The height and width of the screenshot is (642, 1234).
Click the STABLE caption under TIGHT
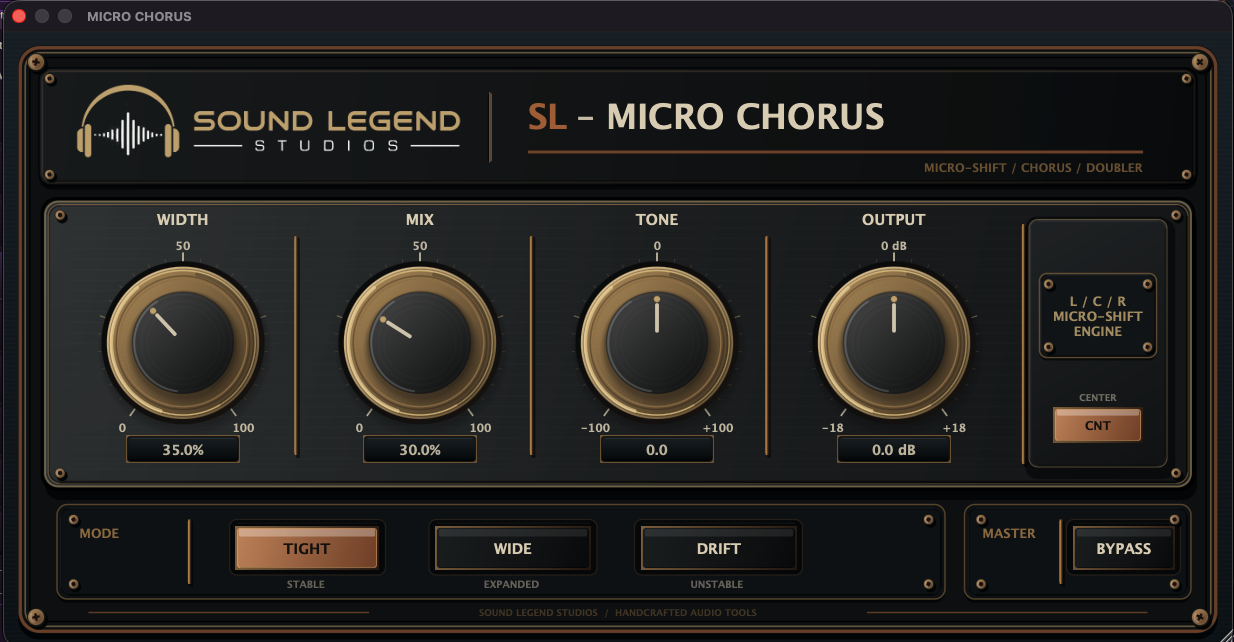[x=306, y=584]
